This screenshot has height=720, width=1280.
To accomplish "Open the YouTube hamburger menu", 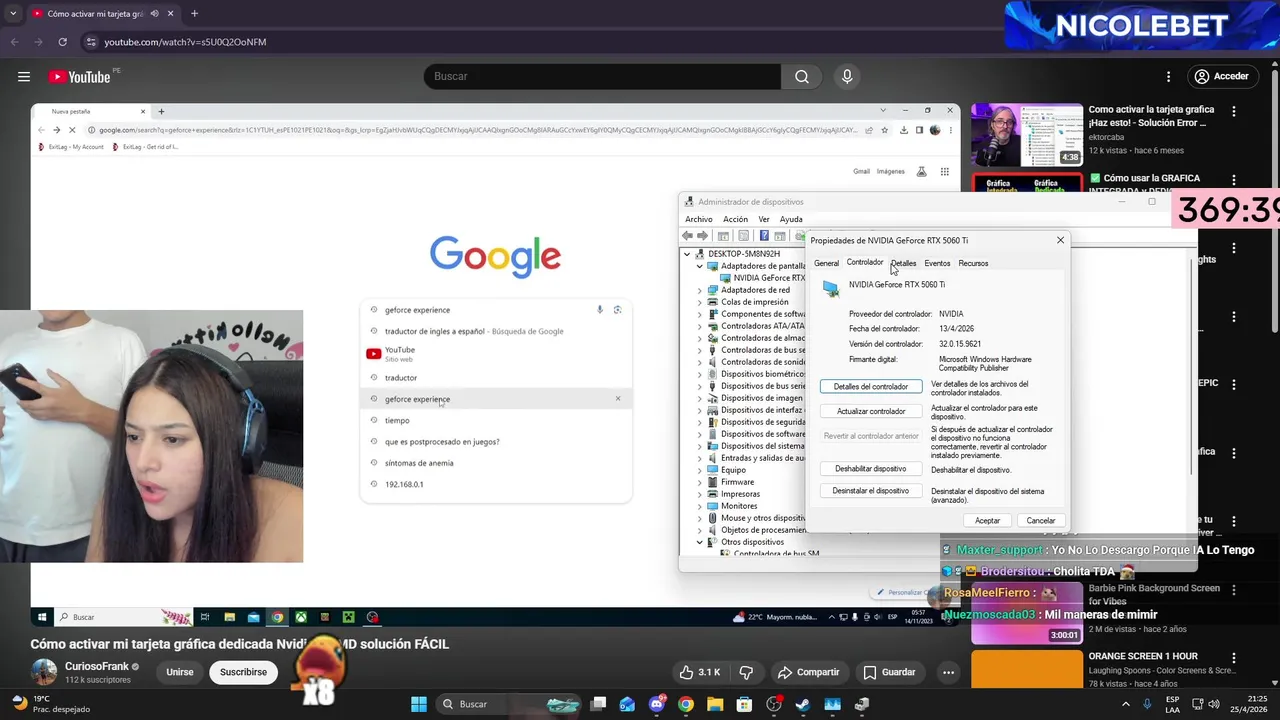I will point(23,77).
